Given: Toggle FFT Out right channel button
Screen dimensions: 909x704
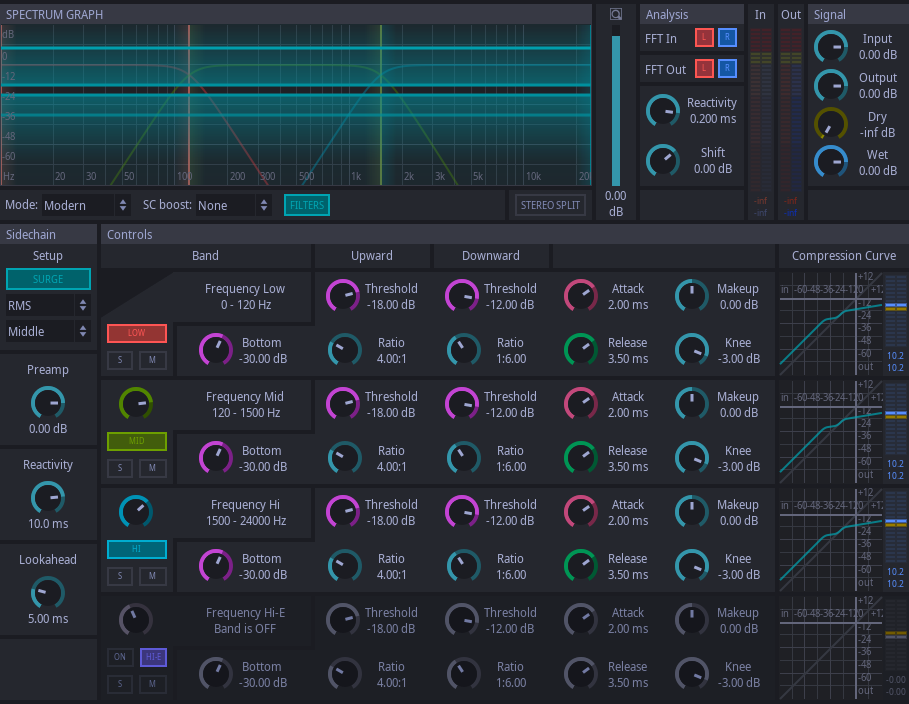Looking at the screenshot, I should coord(727,68).
